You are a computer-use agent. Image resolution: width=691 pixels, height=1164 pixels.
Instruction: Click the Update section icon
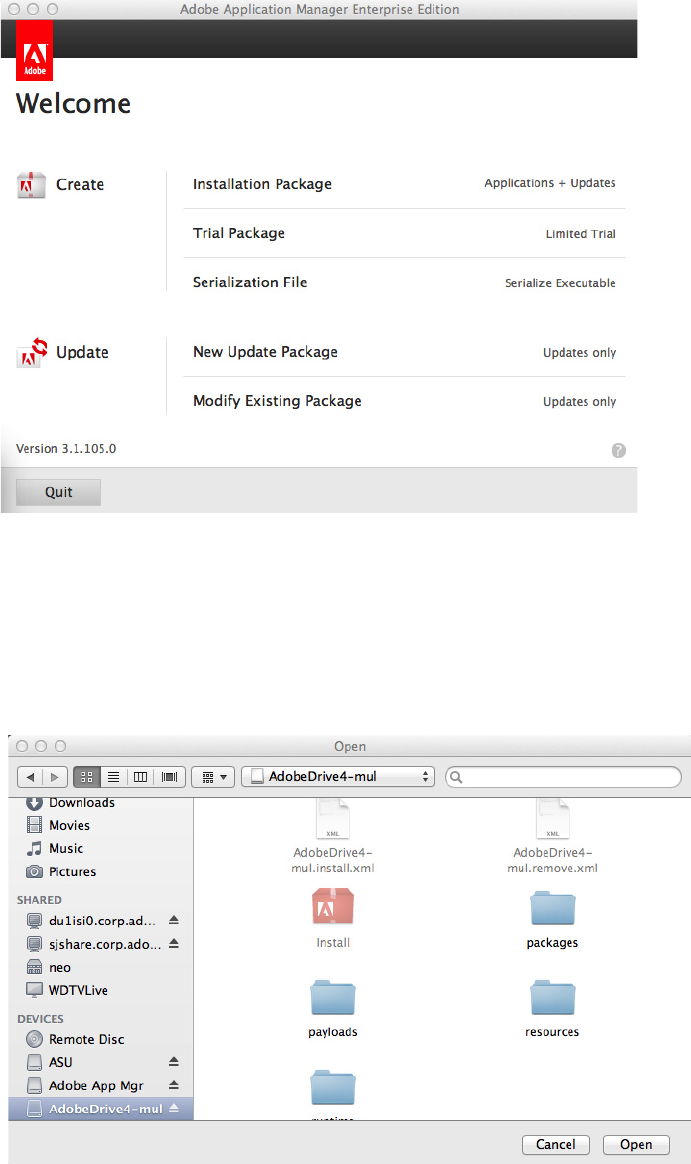[32, 353]
